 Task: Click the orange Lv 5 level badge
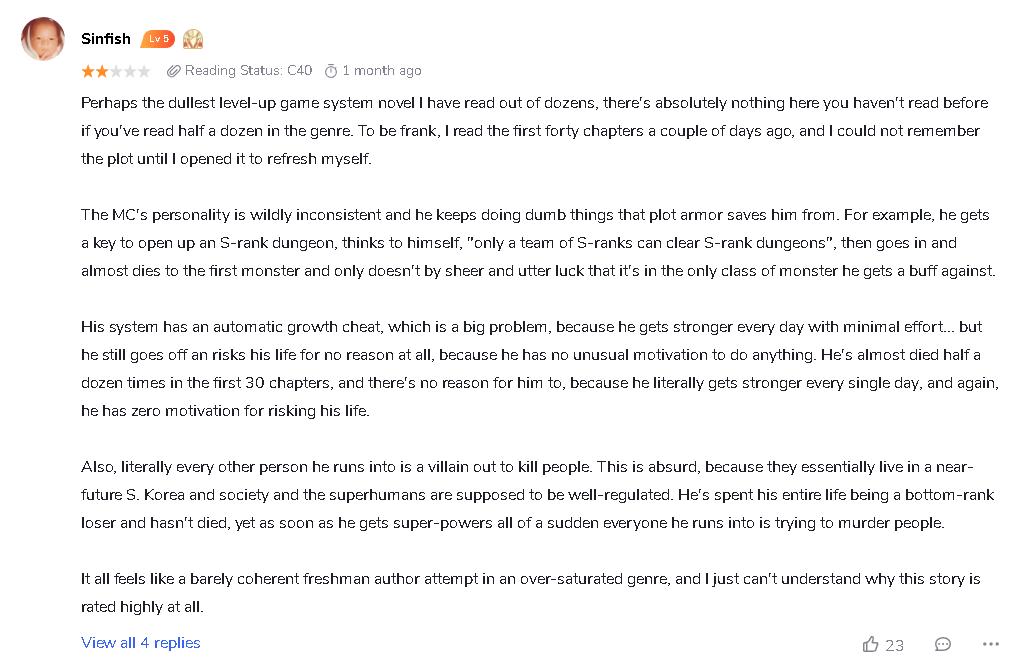[x=158, y=39]
